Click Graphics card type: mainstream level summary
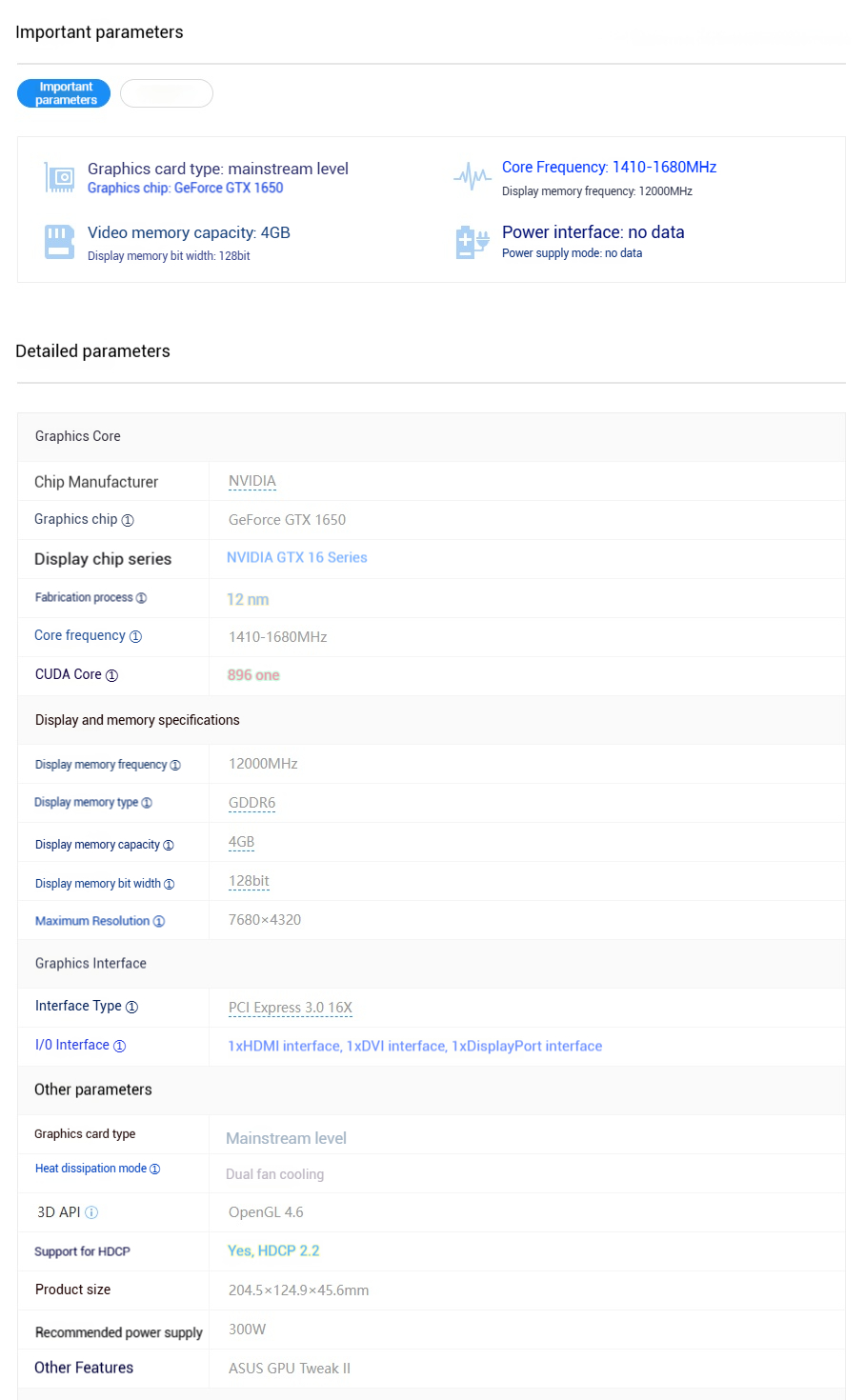This screenshot has height=1400, width=865. pos(218,169)
